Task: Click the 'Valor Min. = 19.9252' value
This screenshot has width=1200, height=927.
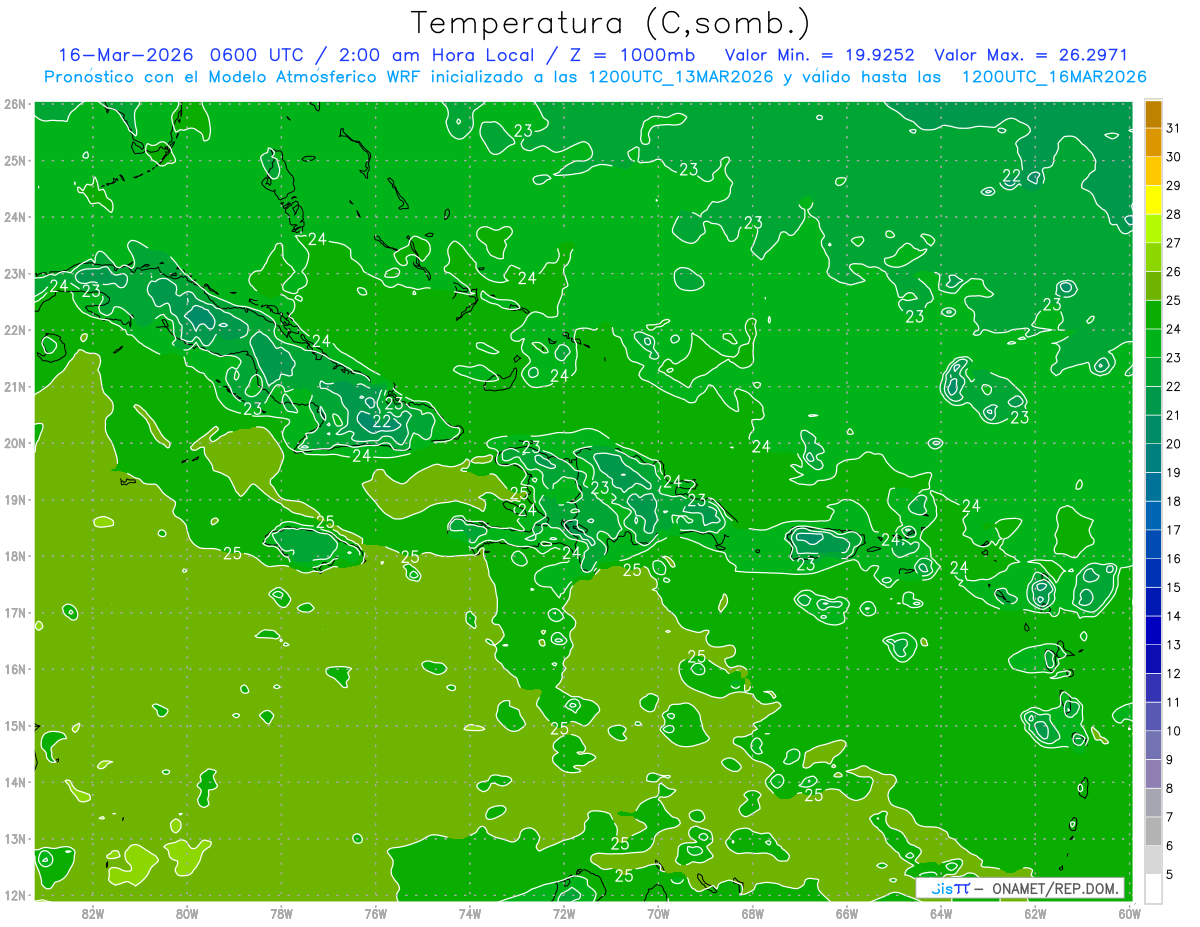Action: [818, 55]
